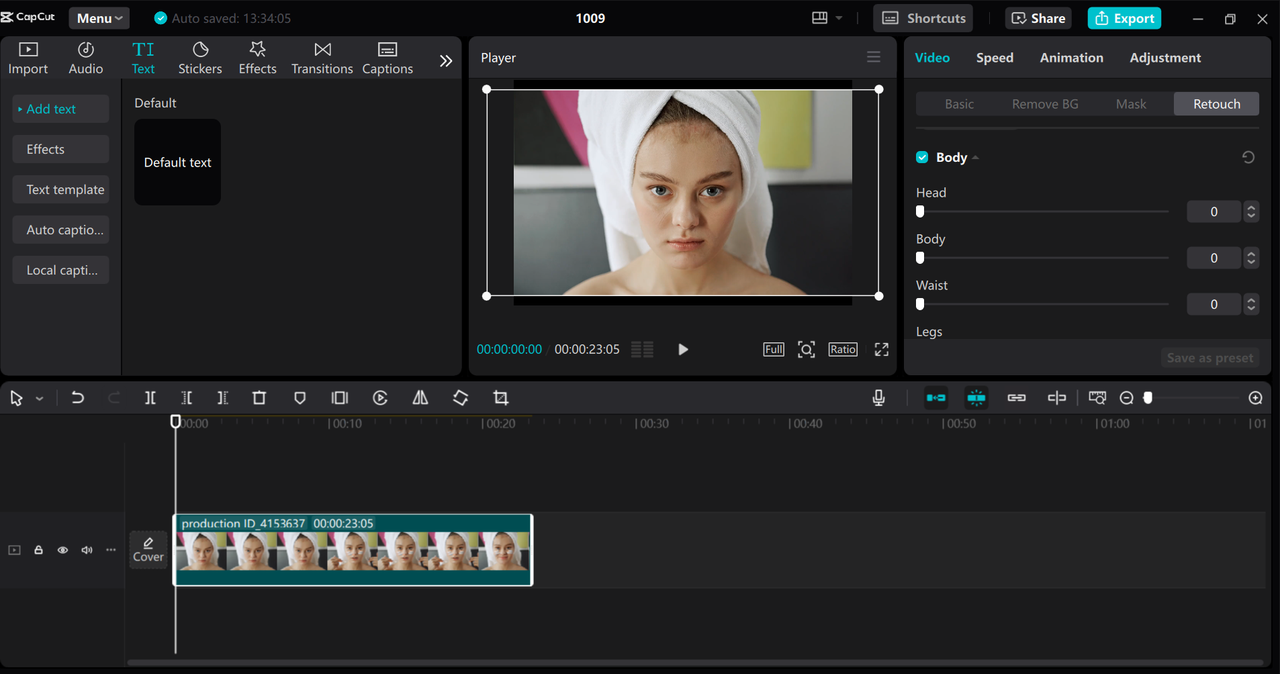
Task: Play the video preview
Action: [683, 349]
